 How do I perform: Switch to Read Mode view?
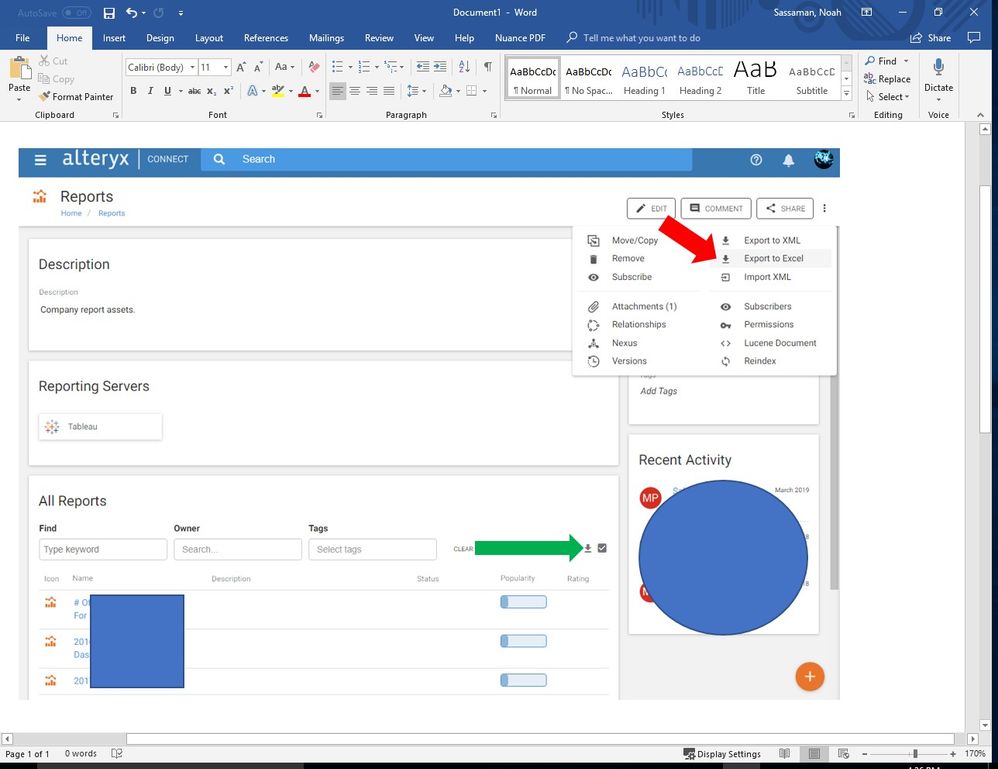click(x=784, y=754)
